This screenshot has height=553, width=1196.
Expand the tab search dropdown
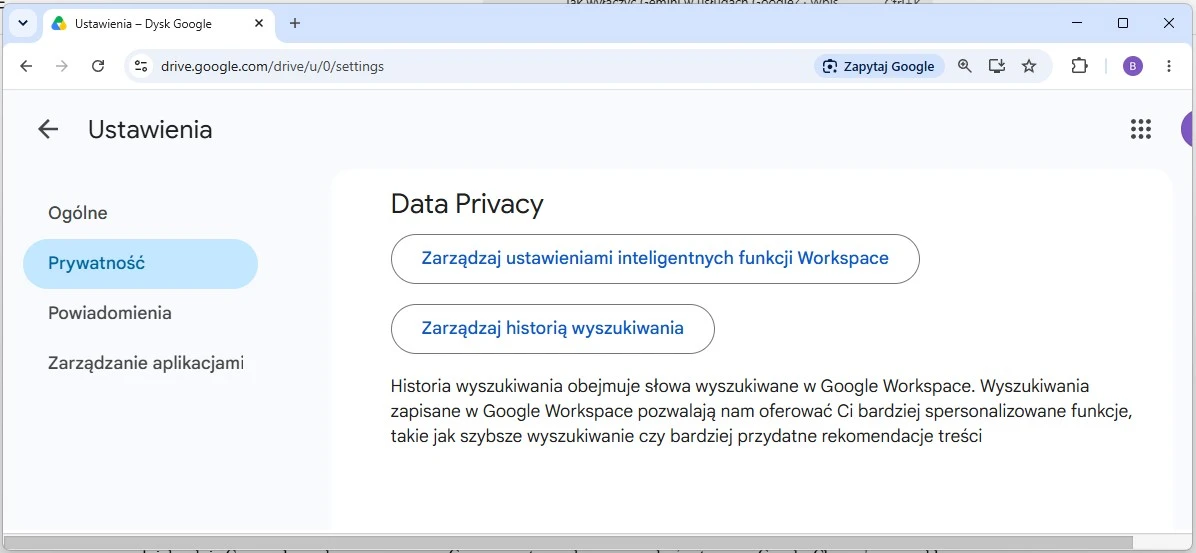pos(23,24)
